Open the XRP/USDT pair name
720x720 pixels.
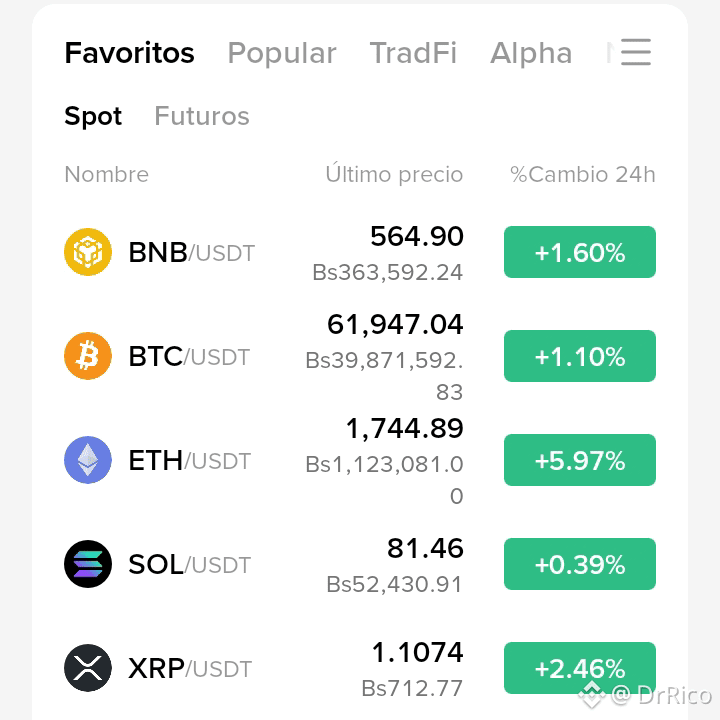190,669
